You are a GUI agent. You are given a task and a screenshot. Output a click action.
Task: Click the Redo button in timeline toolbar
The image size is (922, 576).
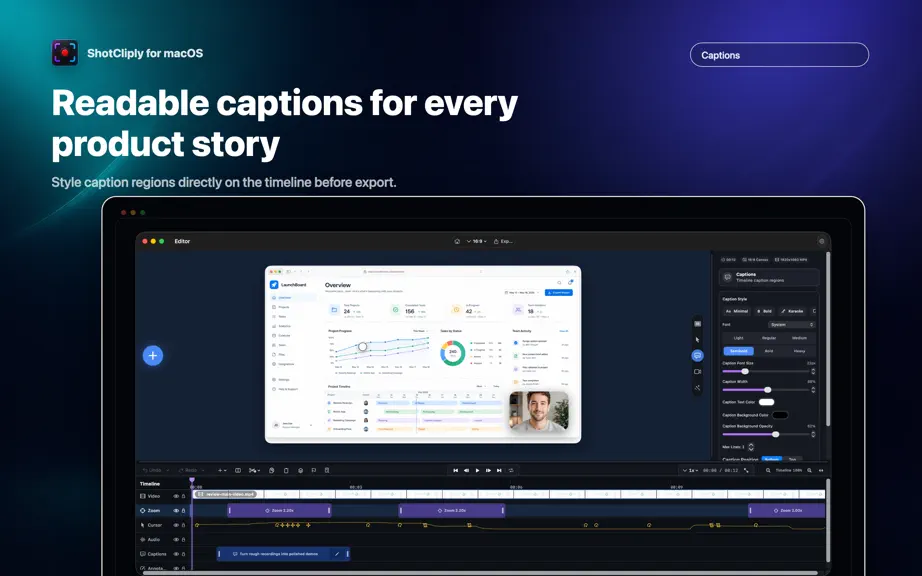(x=188, y=470)
